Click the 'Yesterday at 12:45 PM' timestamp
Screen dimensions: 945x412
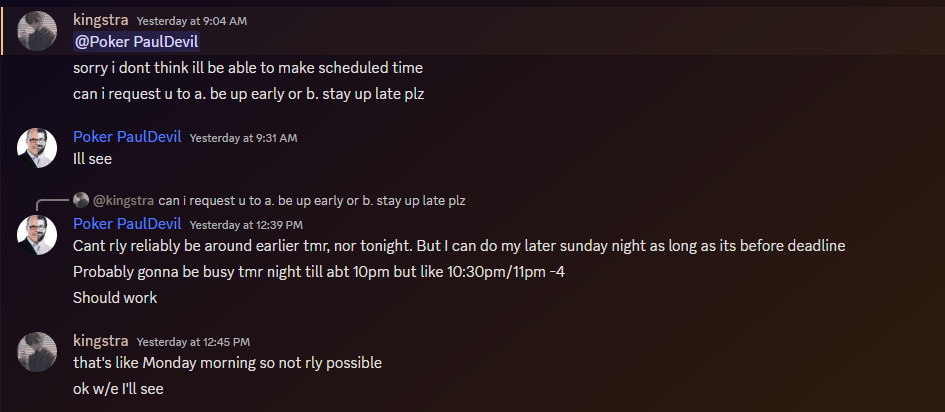coord(193,342)
